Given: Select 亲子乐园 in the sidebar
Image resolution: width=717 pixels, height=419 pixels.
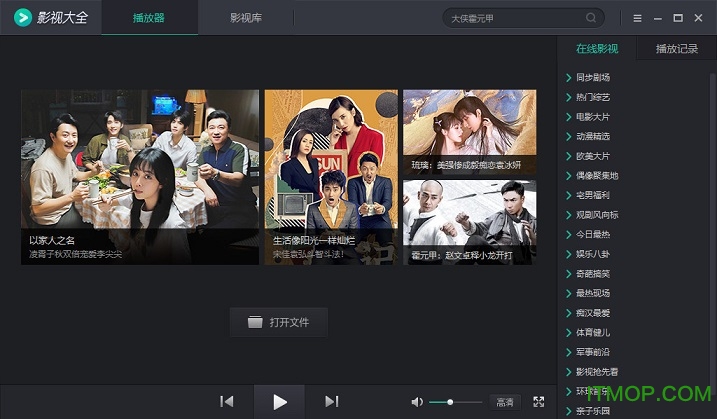Looking at the screenshot, I should 593,411.
